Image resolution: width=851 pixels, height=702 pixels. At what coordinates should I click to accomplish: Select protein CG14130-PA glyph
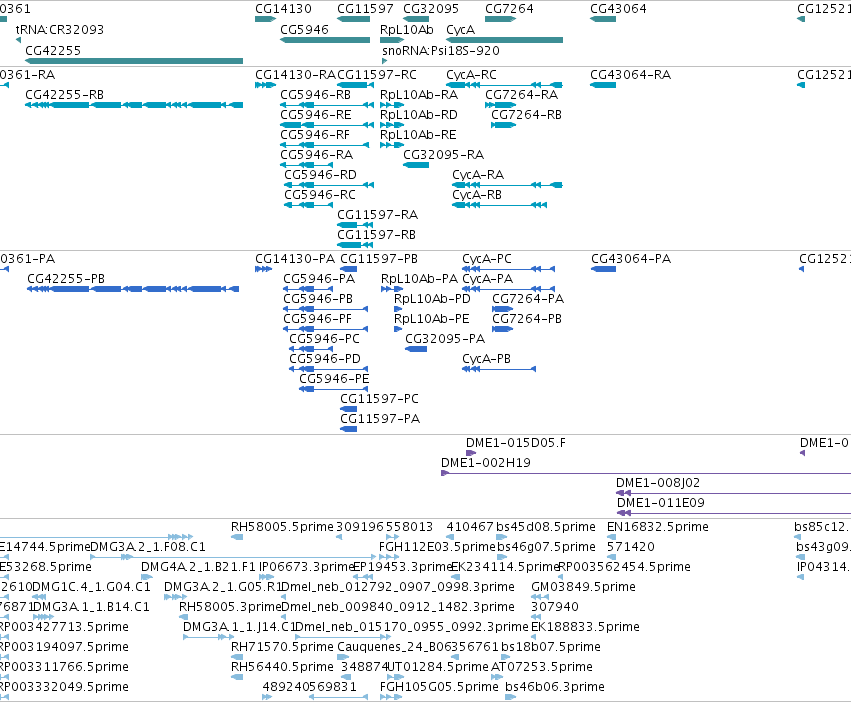[x=263, y=269]
